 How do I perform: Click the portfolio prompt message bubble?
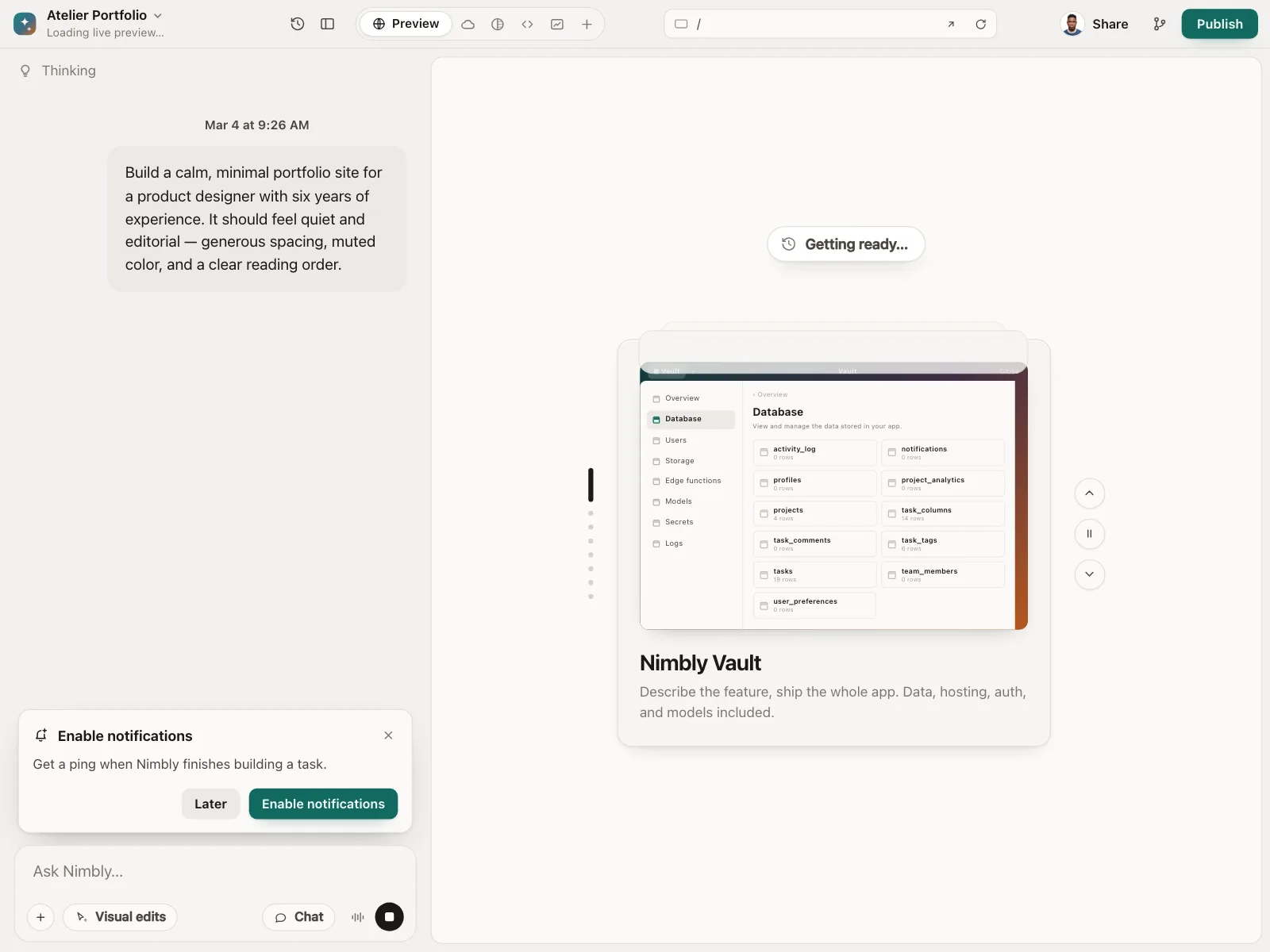(x=257, y=219)
